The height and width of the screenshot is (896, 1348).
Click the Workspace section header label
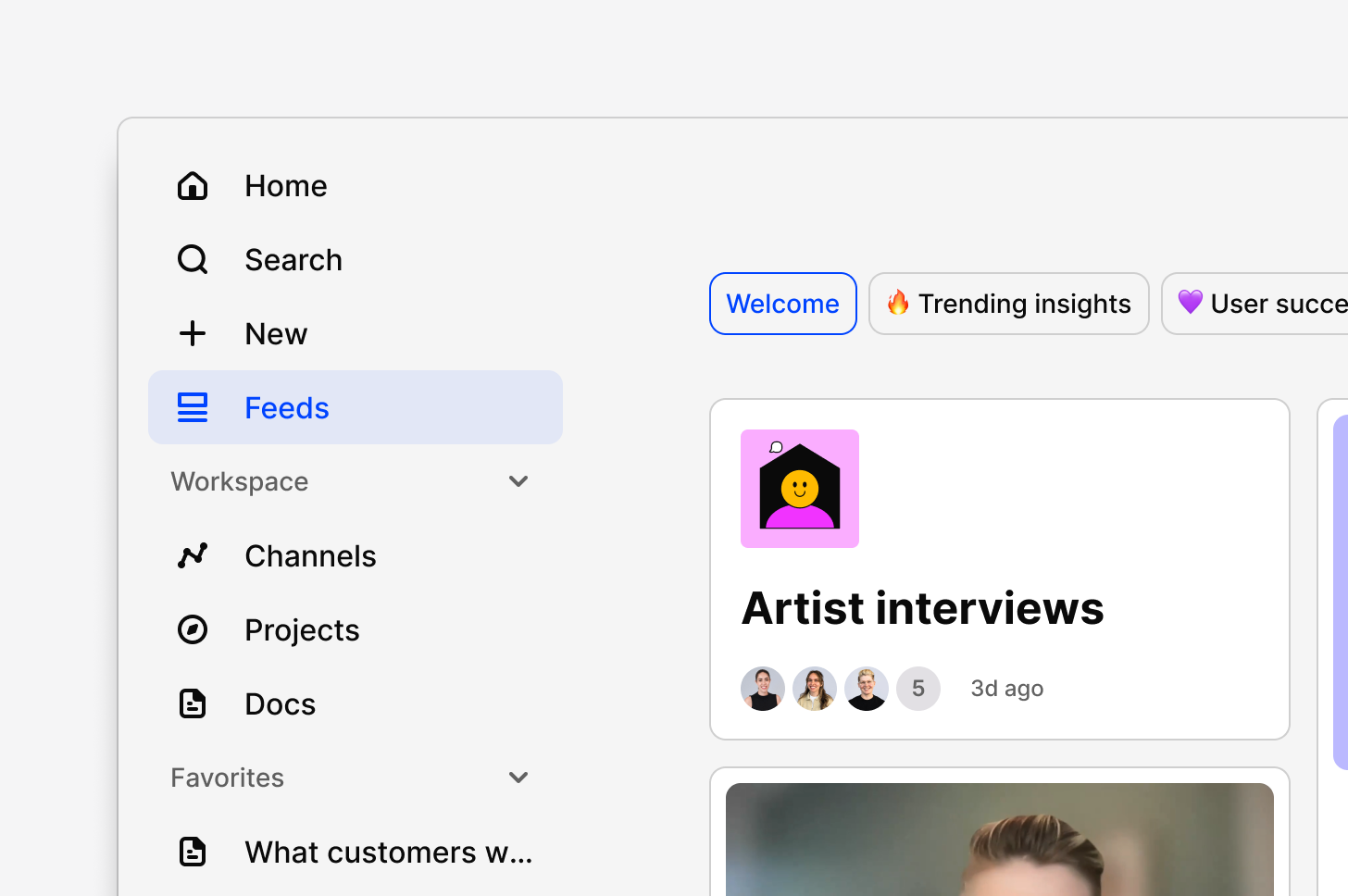point(240,482)
